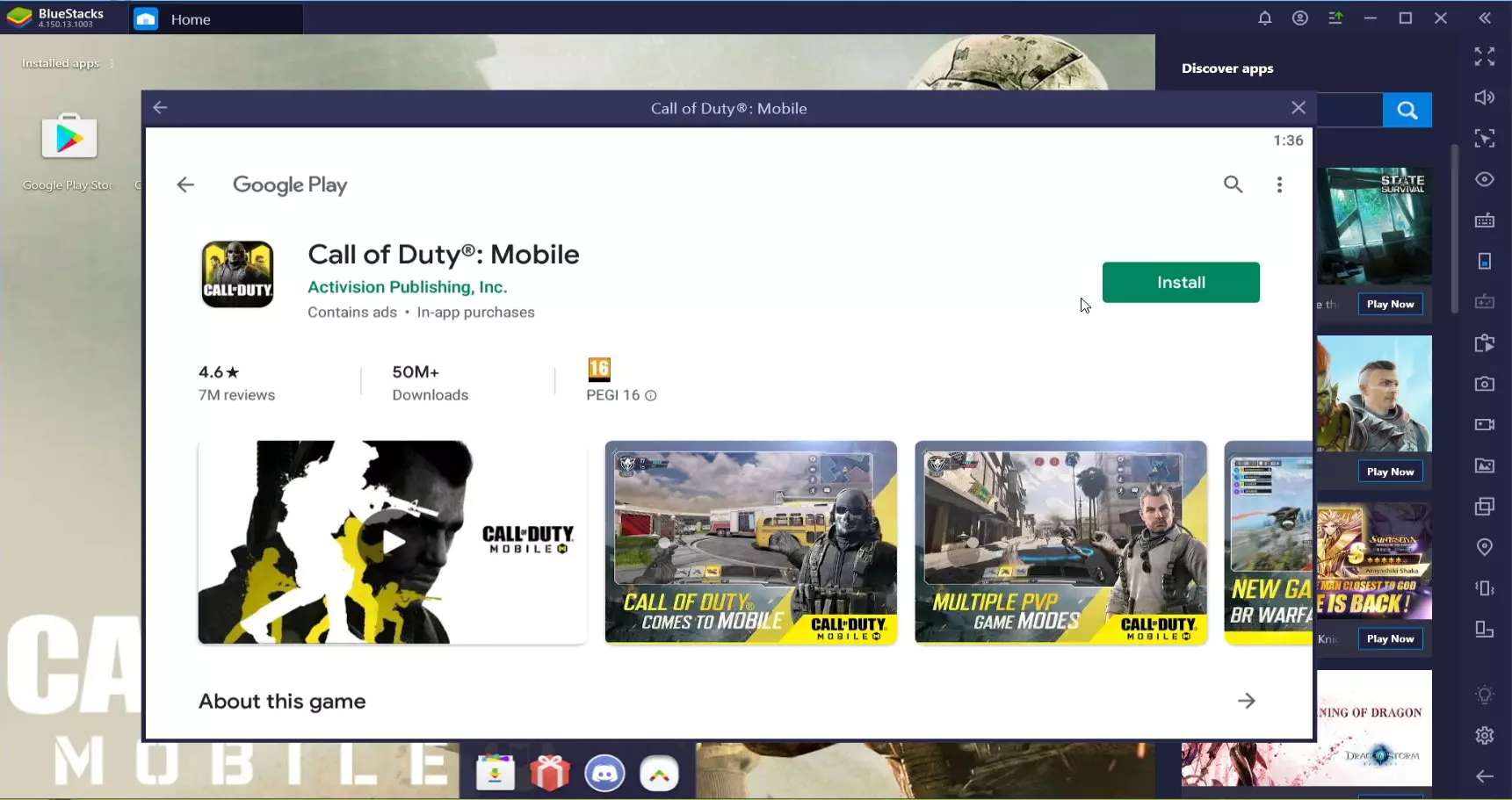Collapse the sidebar with double chevron
This screenshot has width=1512, height=800.
point(1484,18)
